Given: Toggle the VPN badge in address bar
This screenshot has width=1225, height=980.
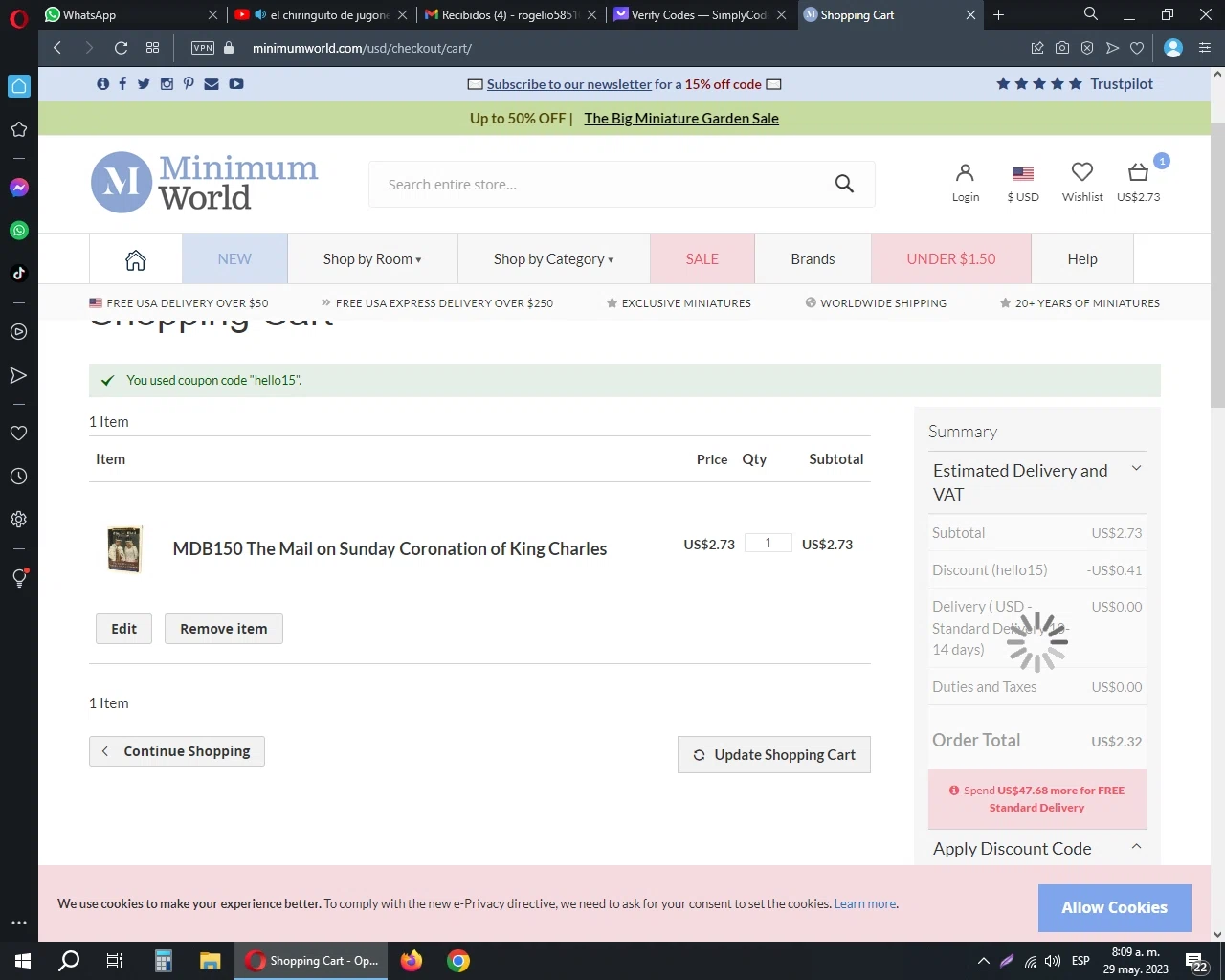Looking at the screenshot, I should pyautogui.click(x=203, y=48).
